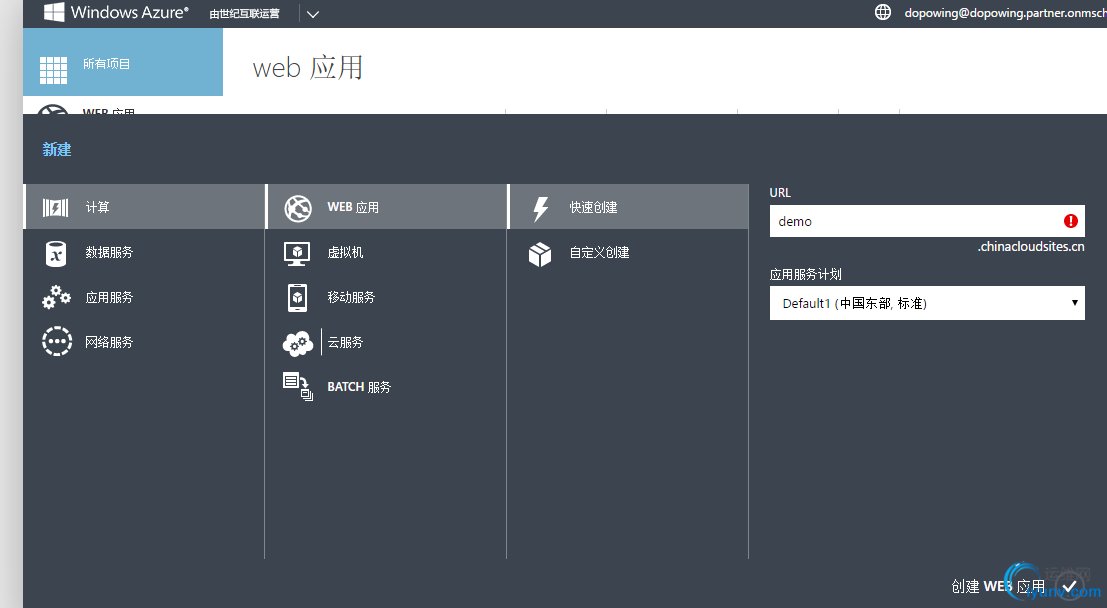Click the 所有项目 grid icon
Image resolution: width=1107 pixels, height=608 pixels.
click(53, 70)
